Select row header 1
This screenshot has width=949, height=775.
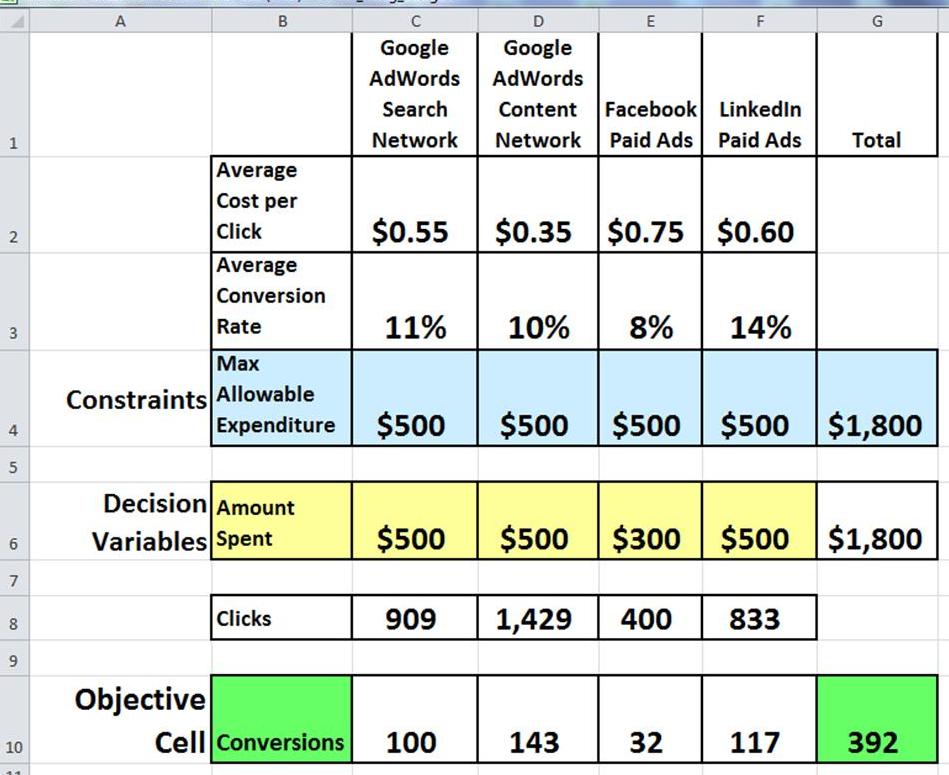point(14,143)
